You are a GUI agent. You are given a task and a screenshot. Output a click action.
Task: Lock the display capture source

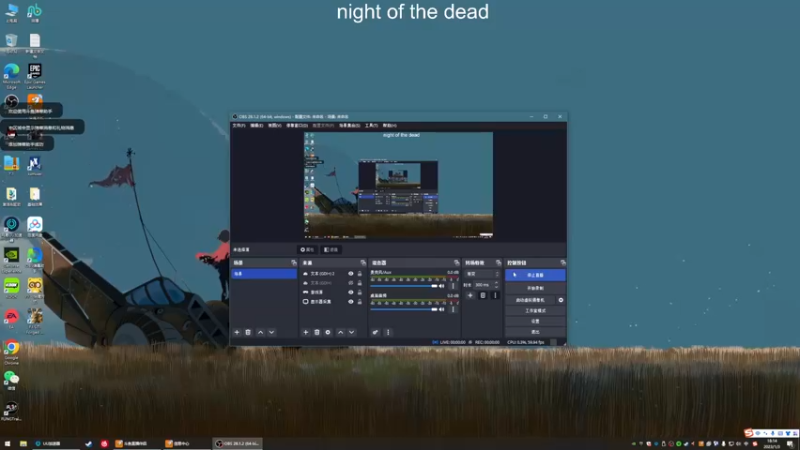pyautogui.click(x=359, y=302)
